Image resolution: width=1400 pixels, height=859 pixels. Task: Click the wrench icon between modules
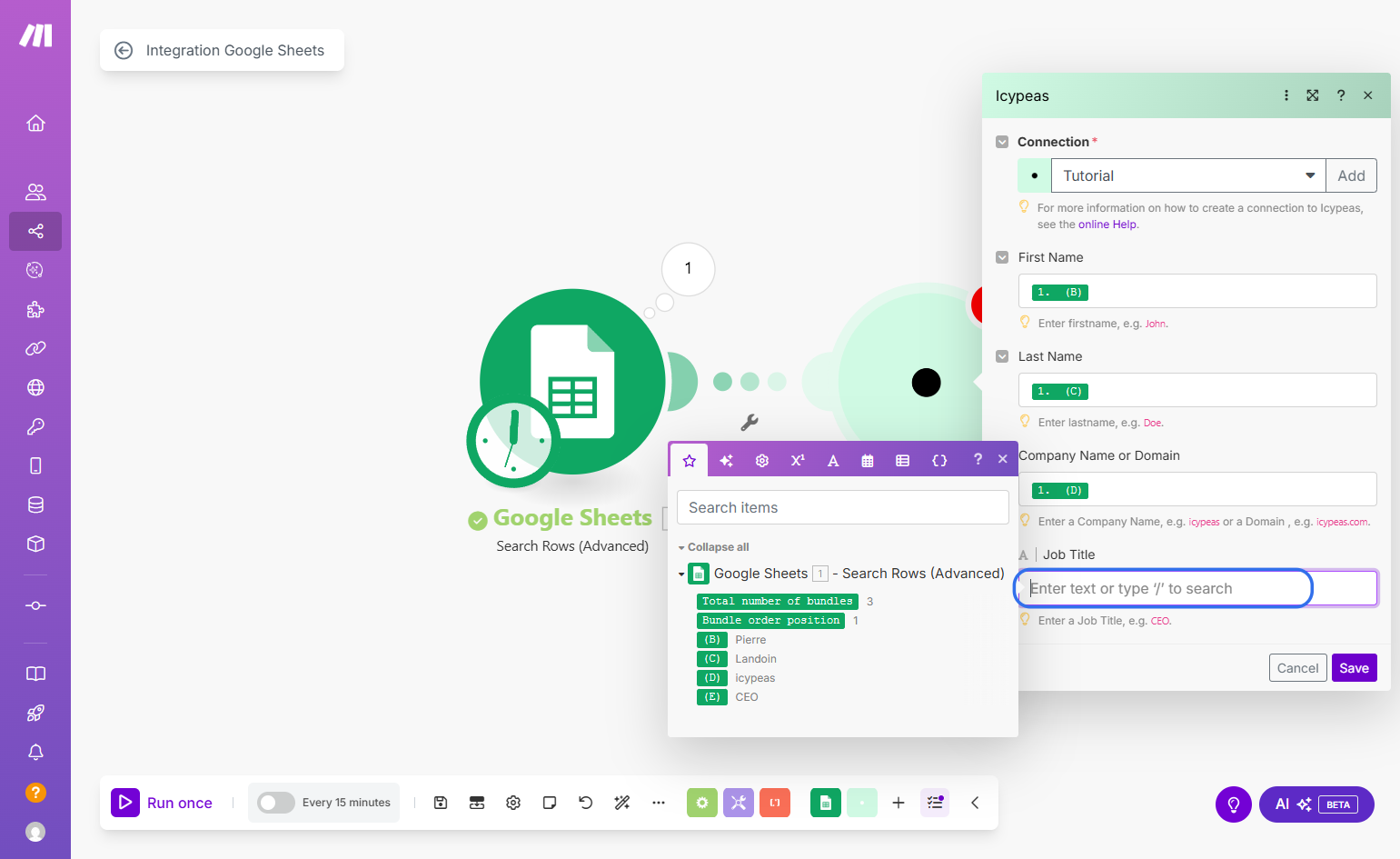pos(750,423)
